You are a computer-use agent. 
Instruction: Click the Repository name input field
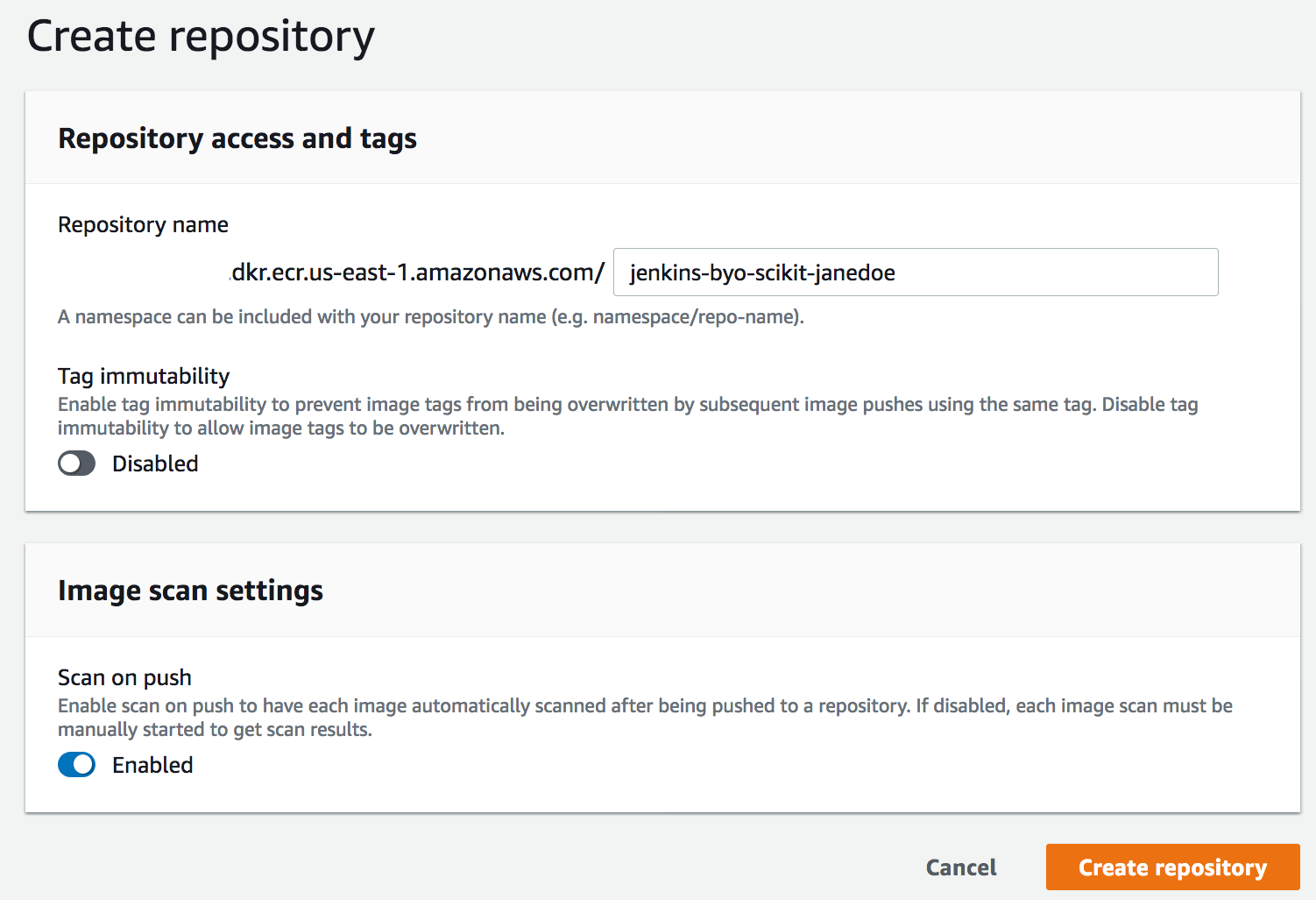point(916,273)
